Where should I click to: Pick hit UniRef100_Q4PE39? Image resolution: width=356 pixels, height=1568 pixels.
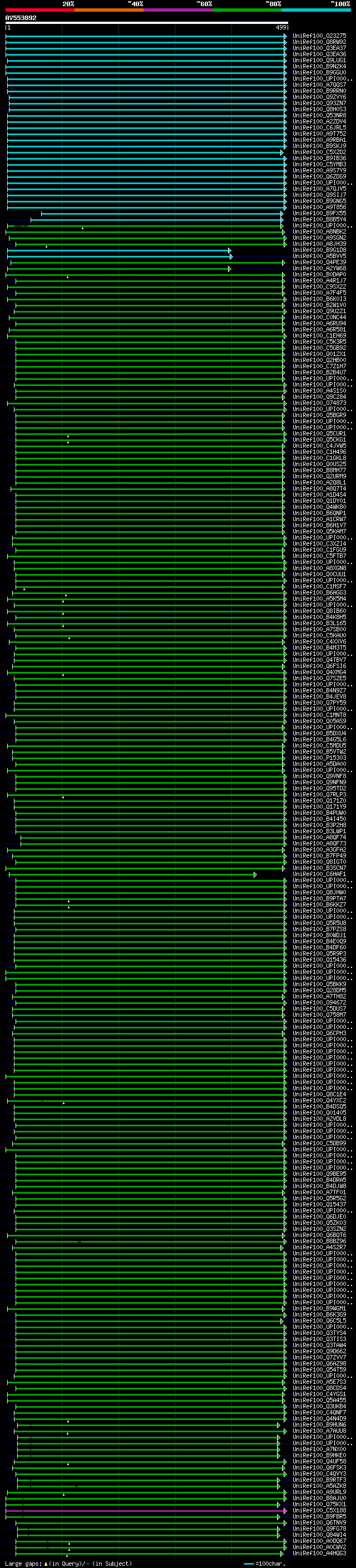pyautogui.click(x=319, y=263)
